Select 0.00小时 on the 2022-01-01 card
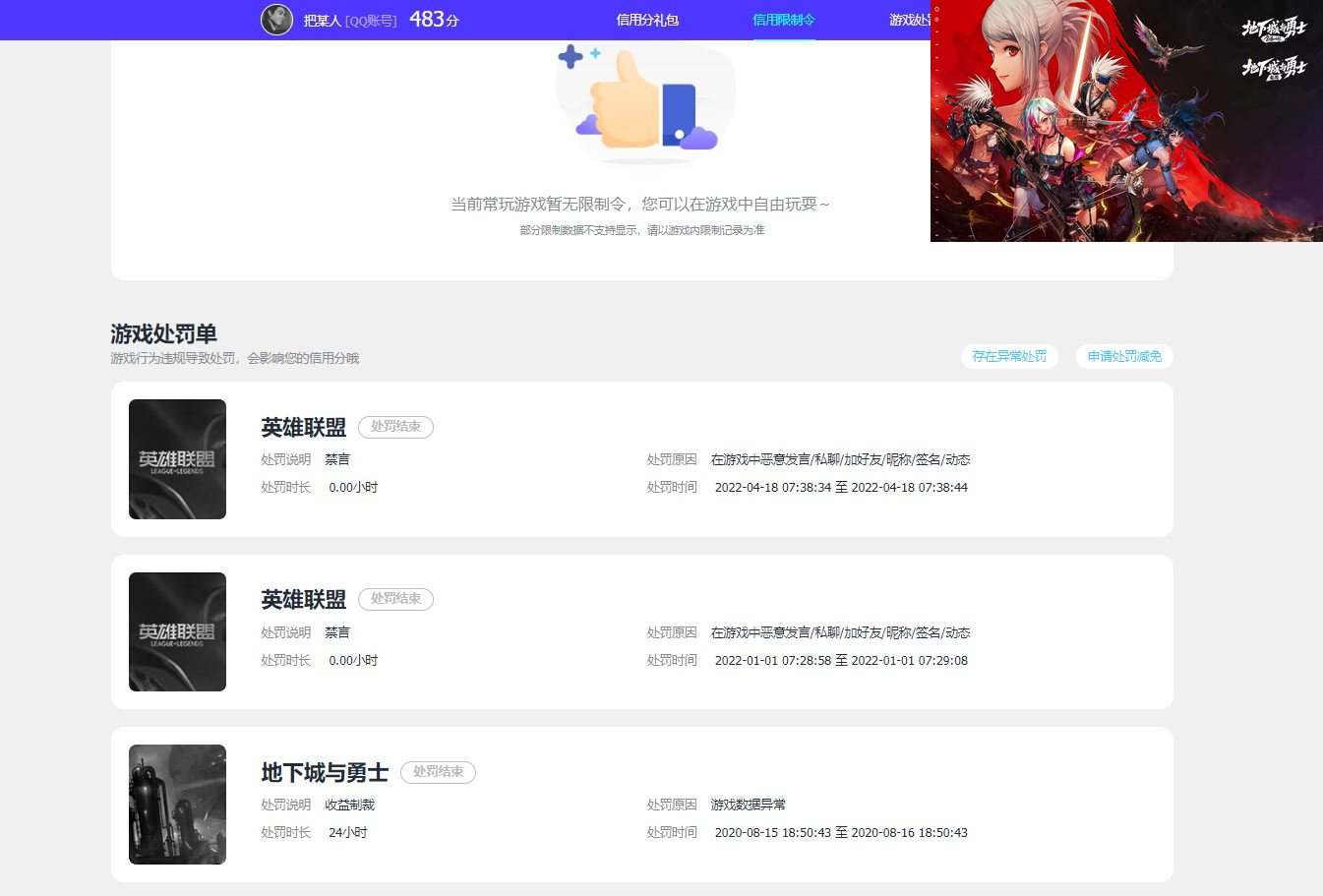Screen dimensions: 1323x896 [353, 660]
